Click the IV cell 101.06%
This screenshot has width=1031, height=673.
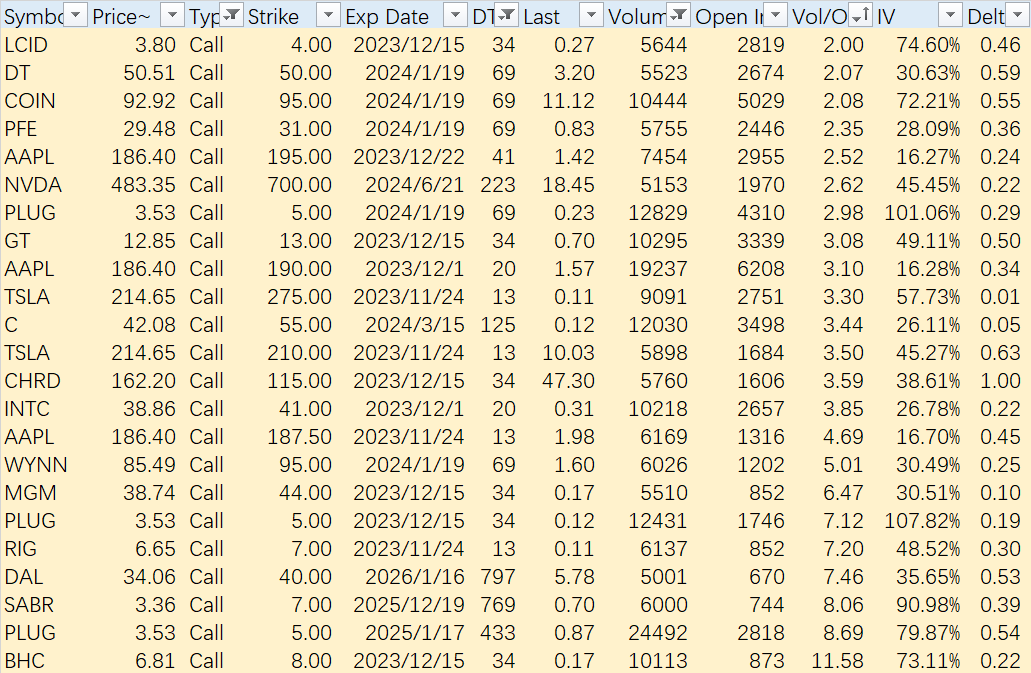point(922,213)
